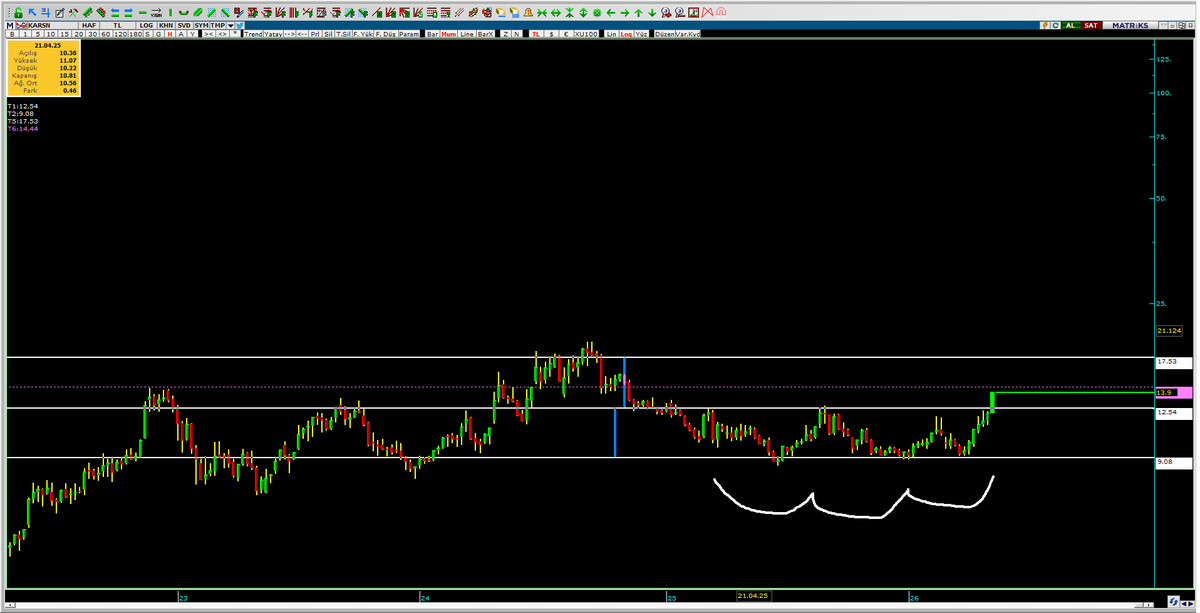
Task: Click the lightning bolt icon
Action: [1044, 25]
